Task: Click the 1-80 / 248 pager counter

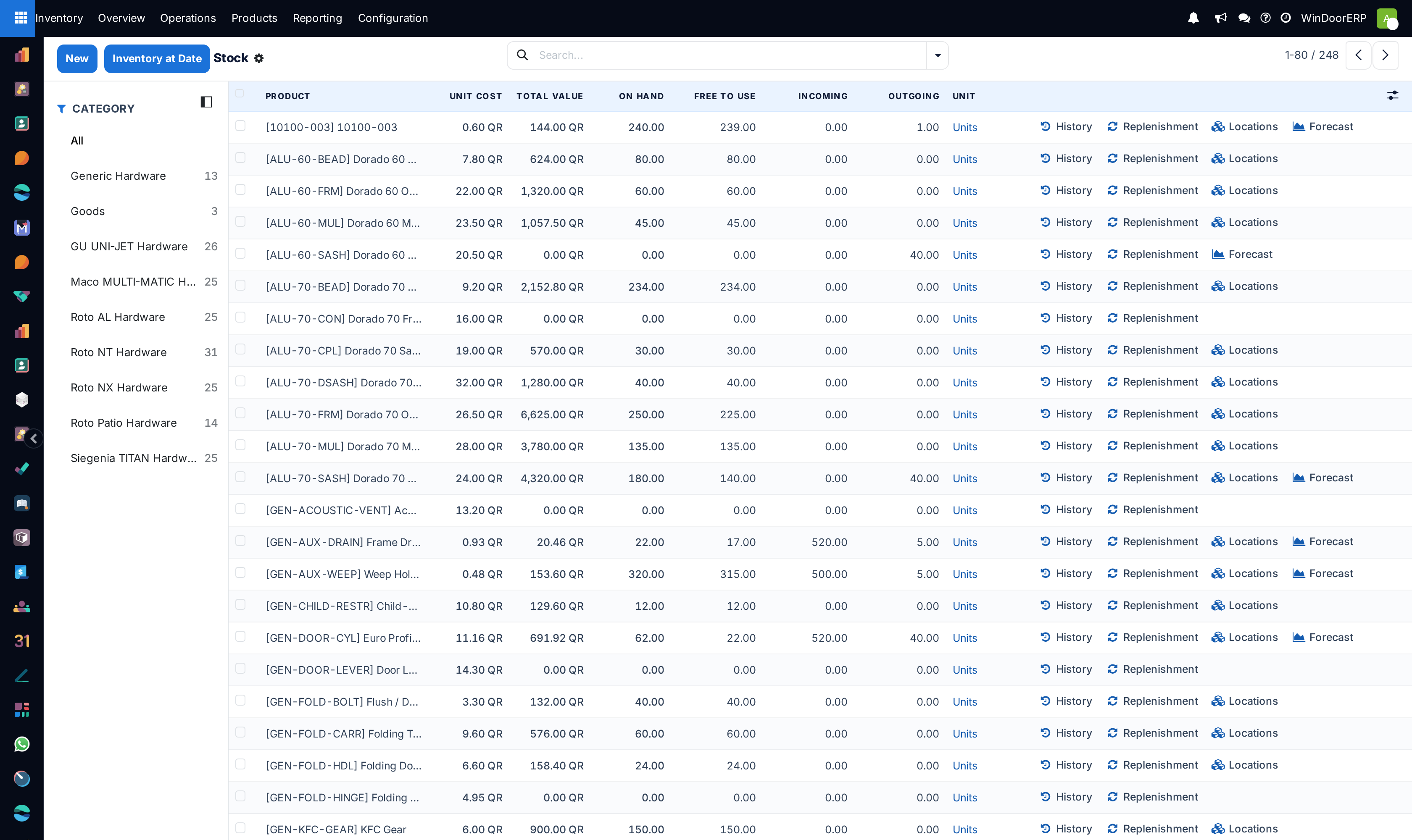Action: [1311, 55]
